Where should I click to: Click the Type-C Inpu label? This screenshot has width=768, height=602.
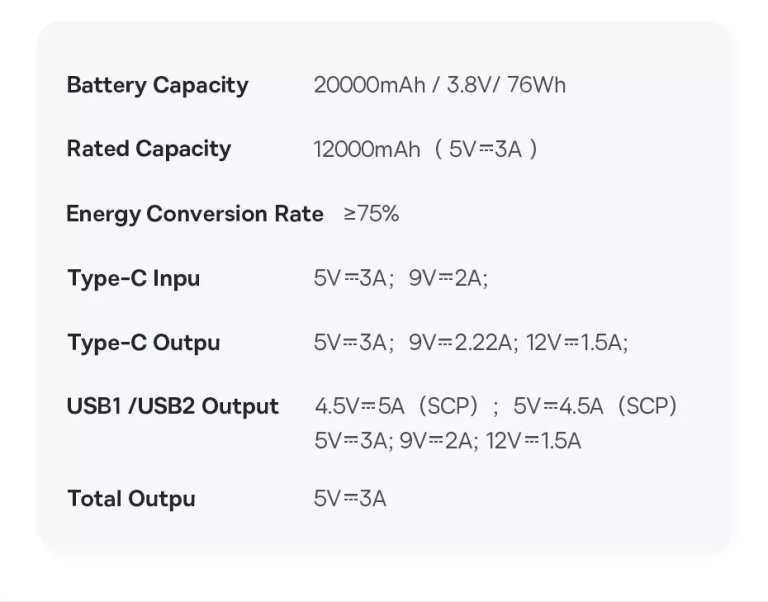click(133, 278)
